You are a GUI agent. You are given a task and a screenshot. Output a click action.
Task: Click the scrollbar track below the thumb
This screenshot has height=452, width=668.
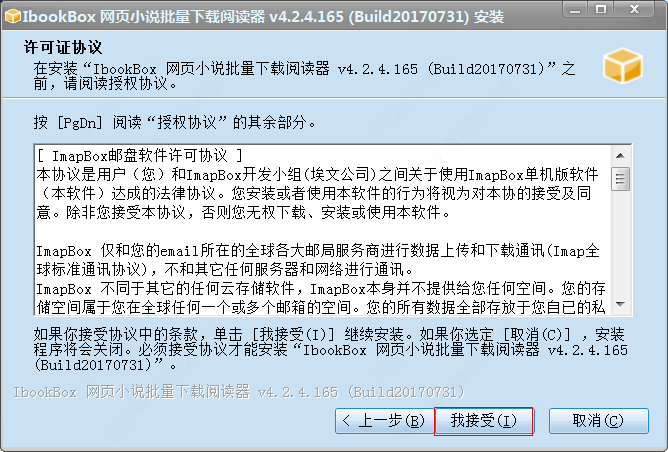pos(620,243)
